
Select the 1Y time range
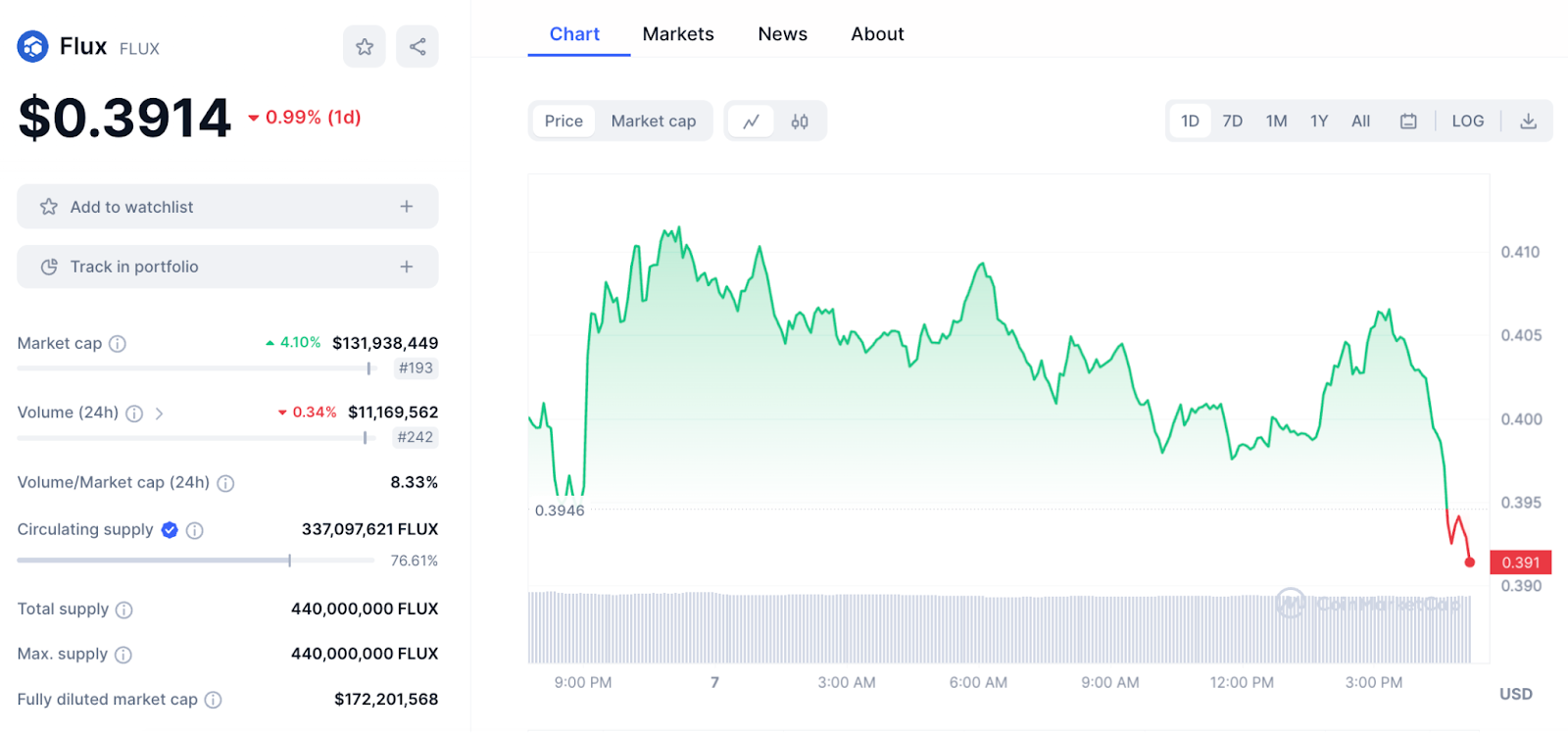[x=1319, y=122]
